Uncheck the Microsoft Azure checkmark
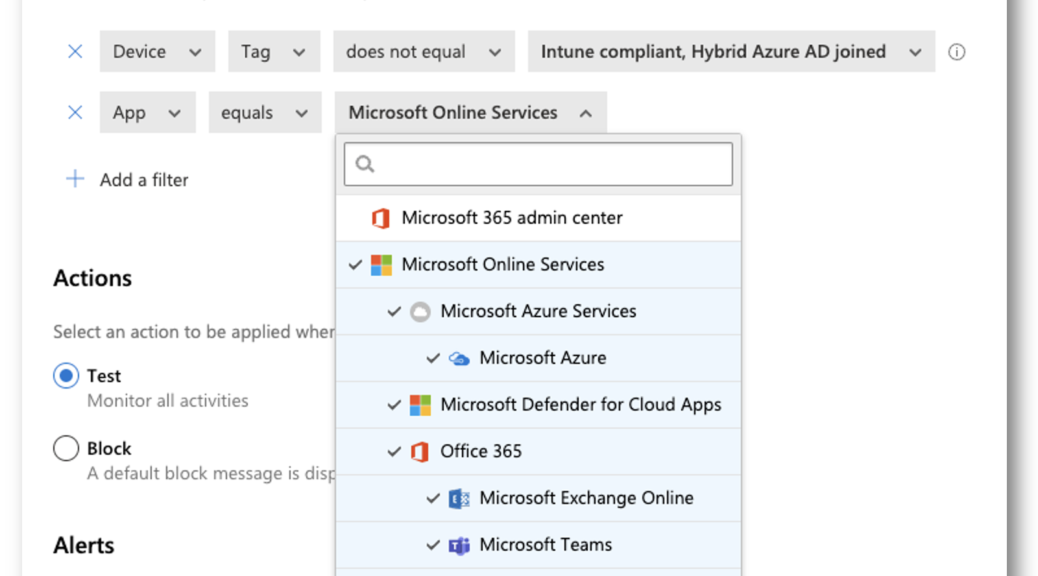Image resolution: width=1038 pixels, height=576 pixels. tap(434, 358)
